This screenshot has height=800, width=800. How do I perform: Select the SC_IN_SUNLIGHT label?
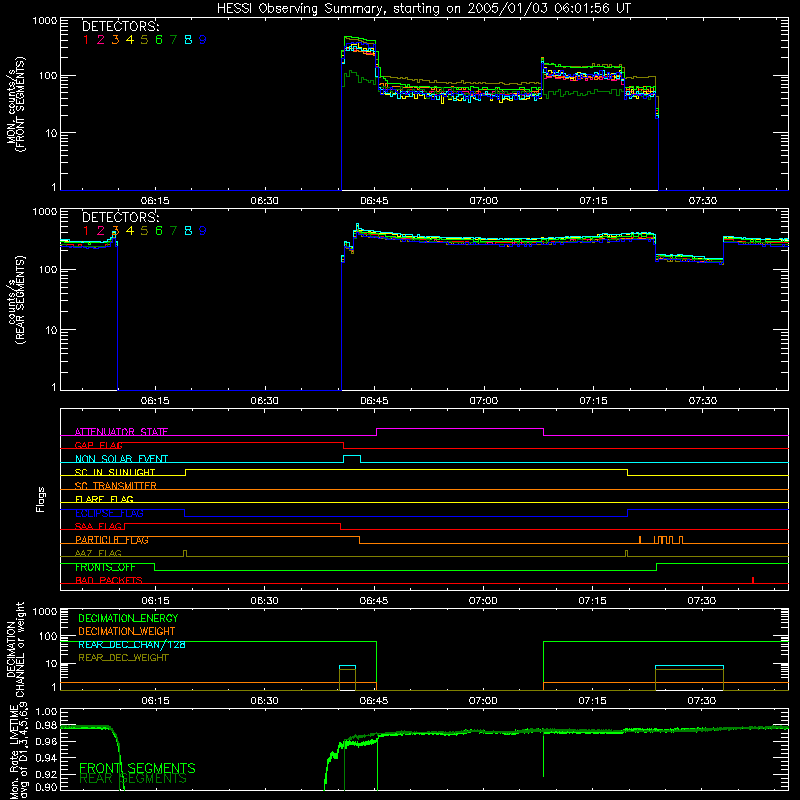[x=115, y=472]
